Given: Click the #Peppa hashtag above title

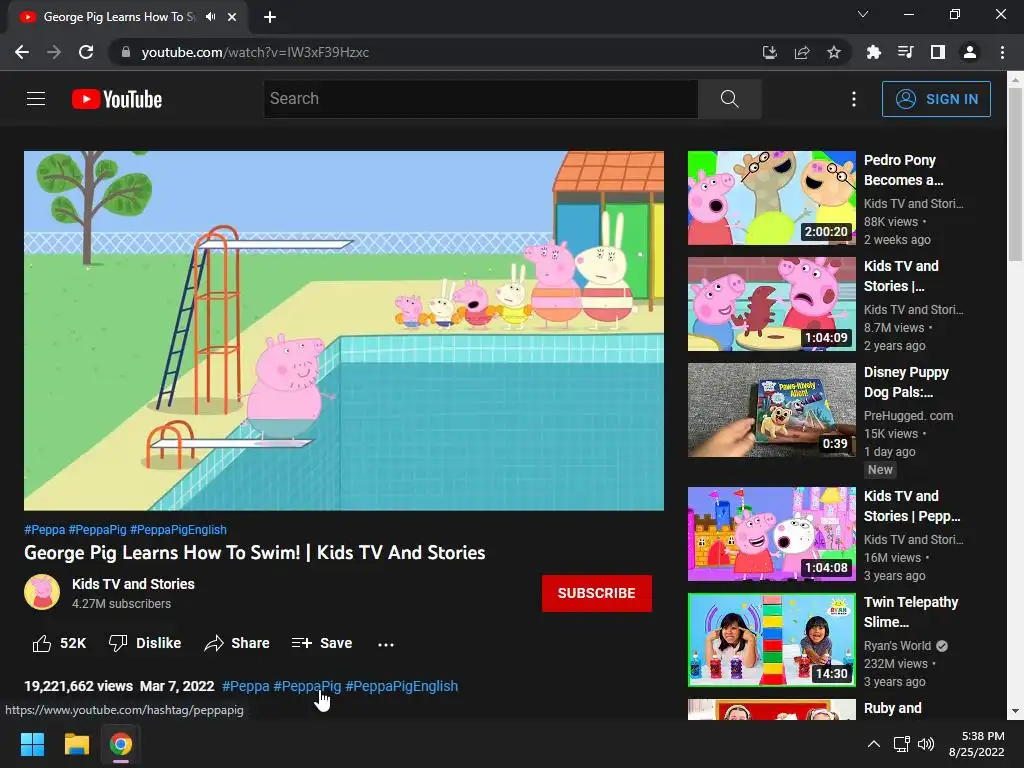Looking at the screenshot, I should [44, 530].
